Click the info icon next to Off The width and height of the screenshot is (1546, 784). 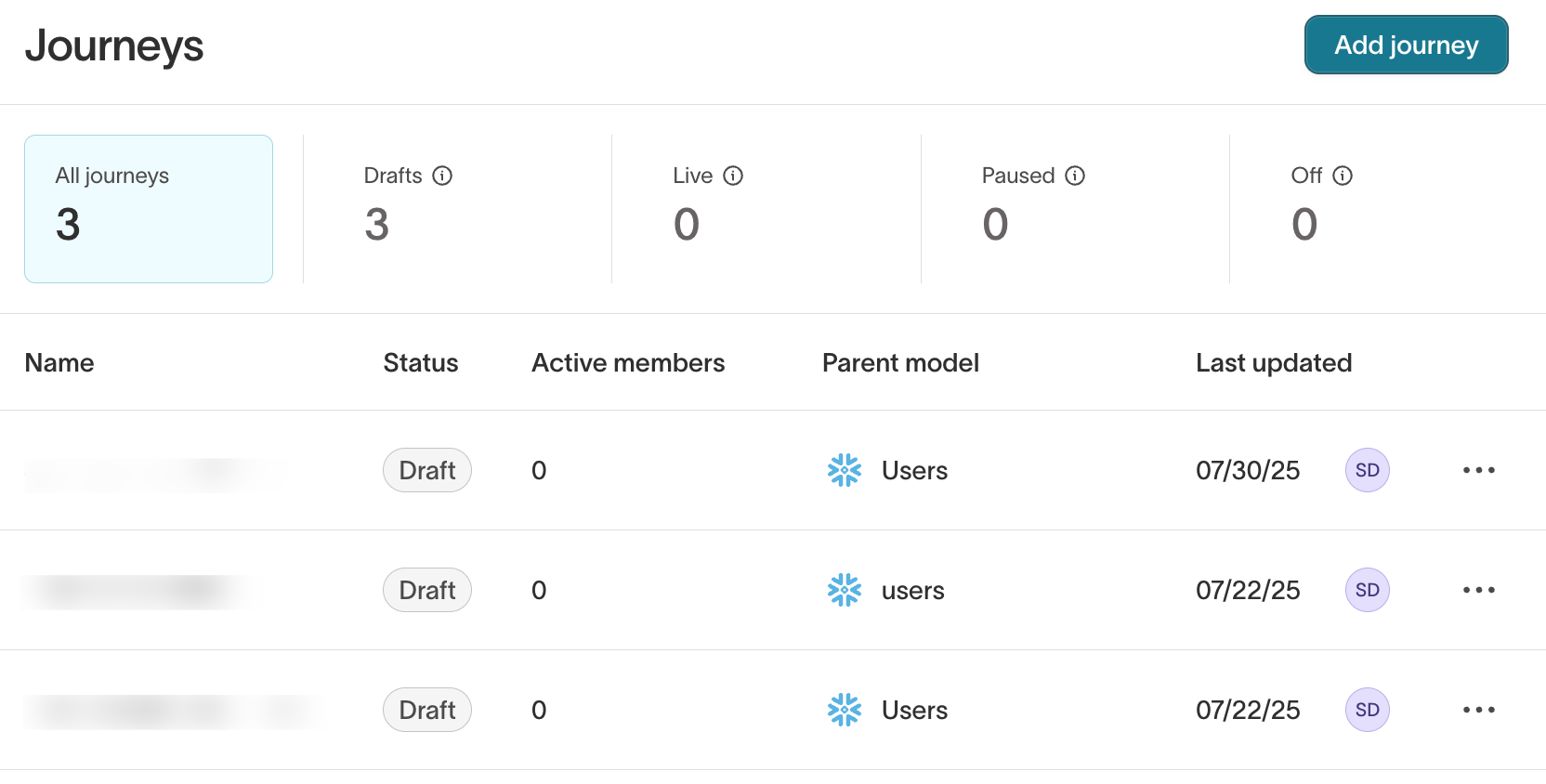pos(1343,176)
